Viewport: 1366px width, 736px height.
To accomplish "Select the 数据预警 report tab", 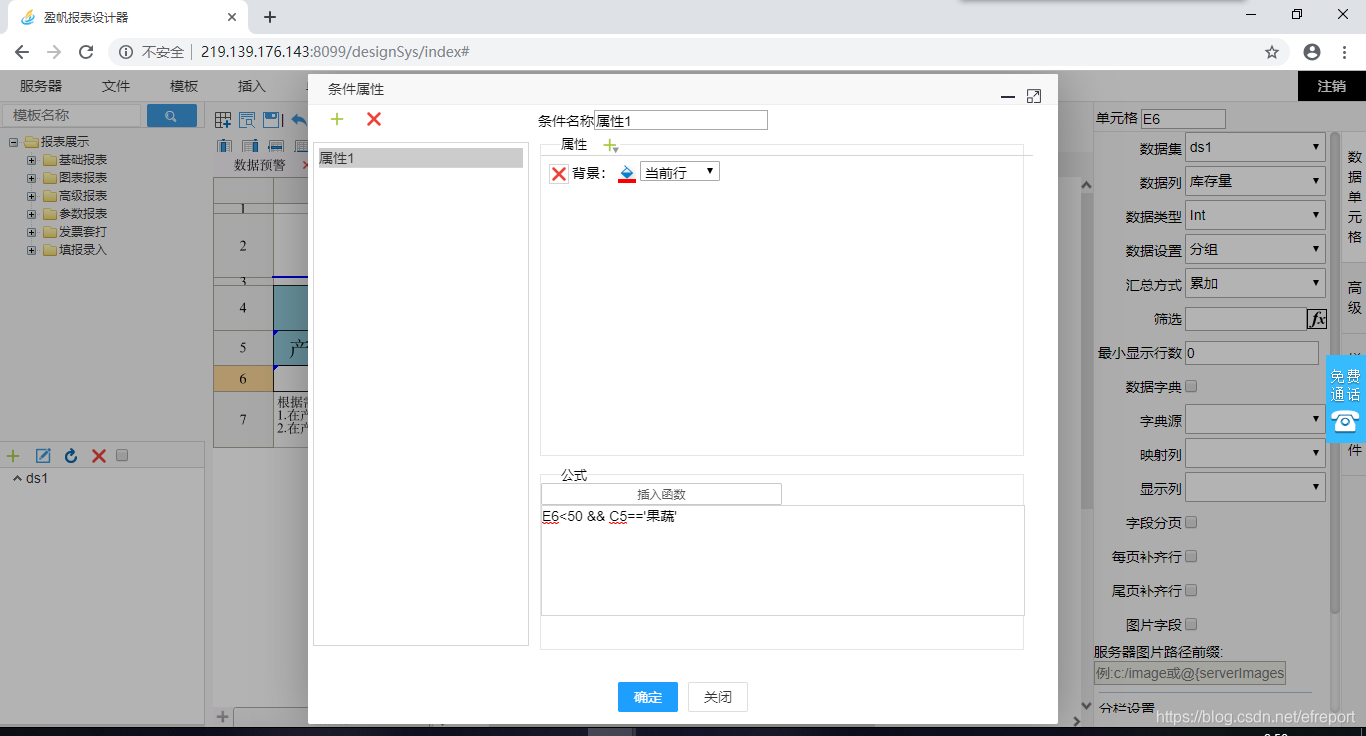I will coord(259,165).
